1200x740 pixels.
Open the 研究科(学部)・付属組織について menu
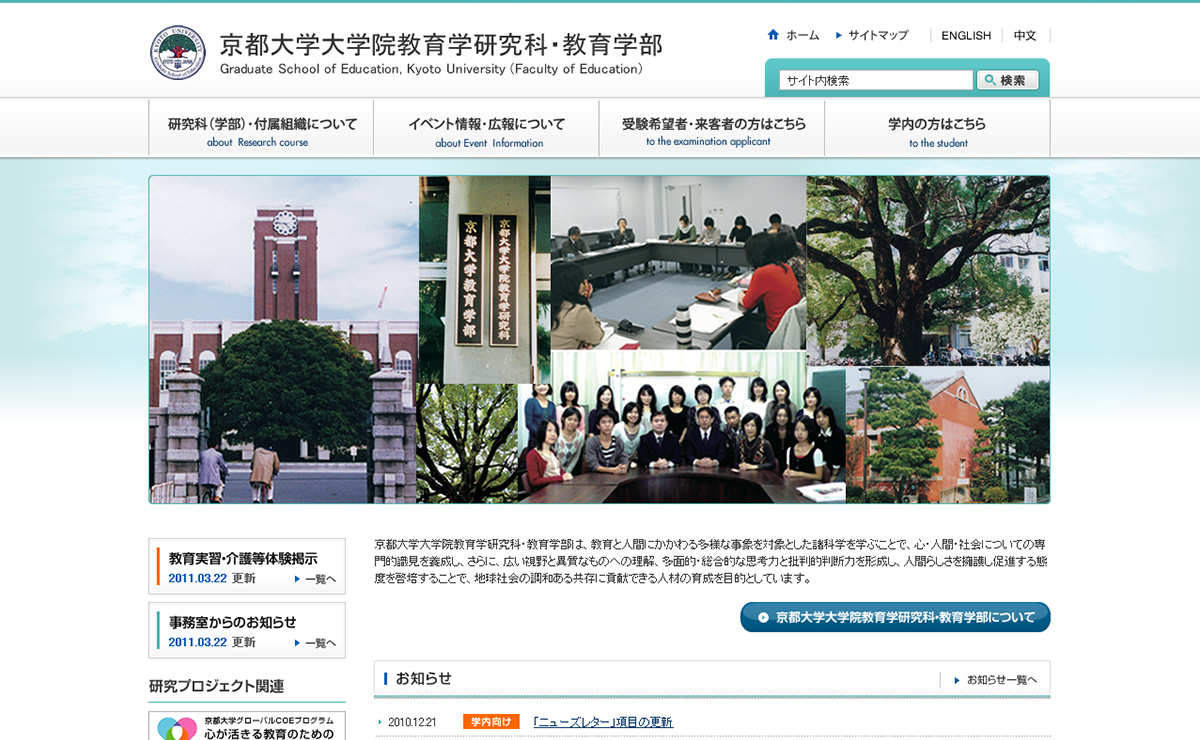pos(262,128)
